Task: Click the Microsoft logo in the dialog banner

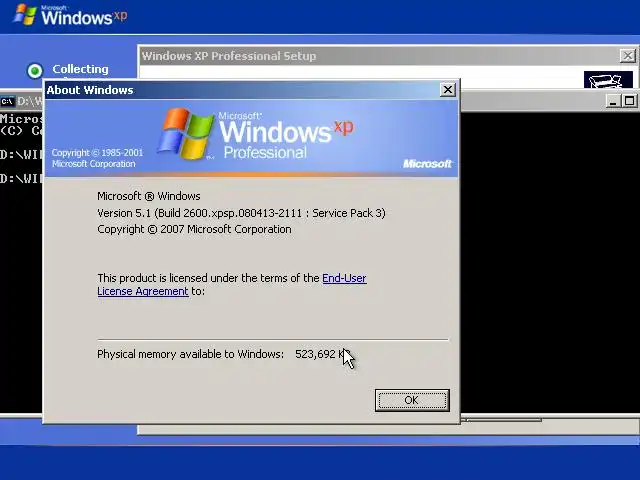Action: pos(427,164)
